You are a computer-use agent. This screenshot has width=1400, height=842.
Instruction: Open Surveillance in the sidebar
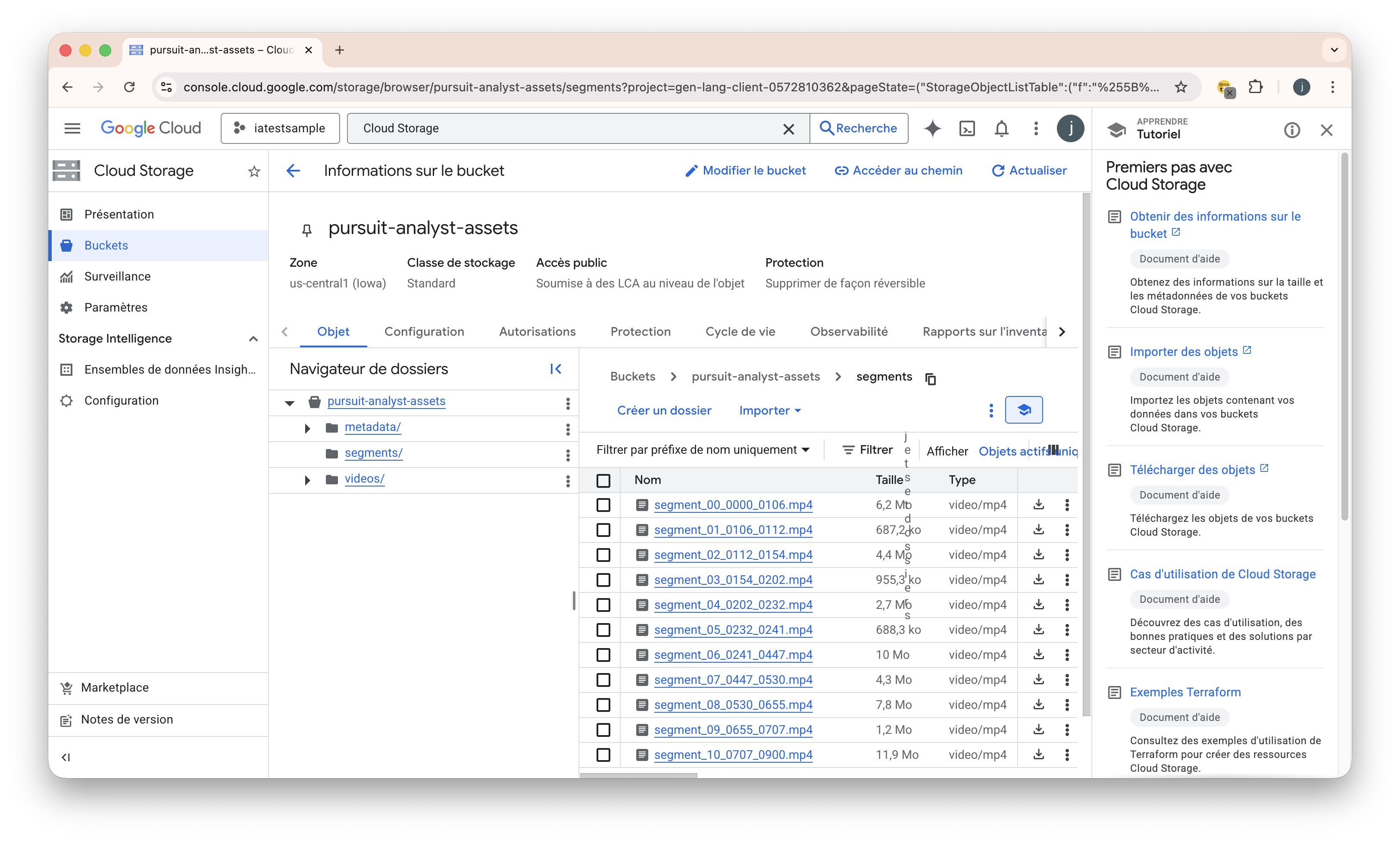(x=158, y=276)
